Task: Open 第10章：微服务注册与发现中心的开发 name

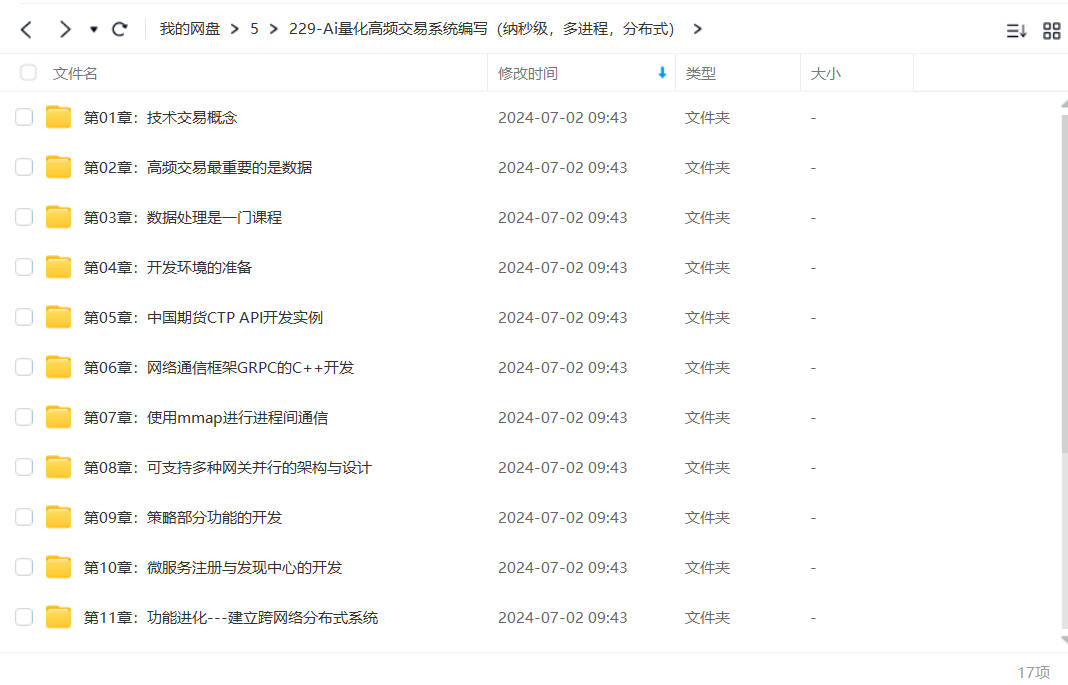Action: point(213,568)
